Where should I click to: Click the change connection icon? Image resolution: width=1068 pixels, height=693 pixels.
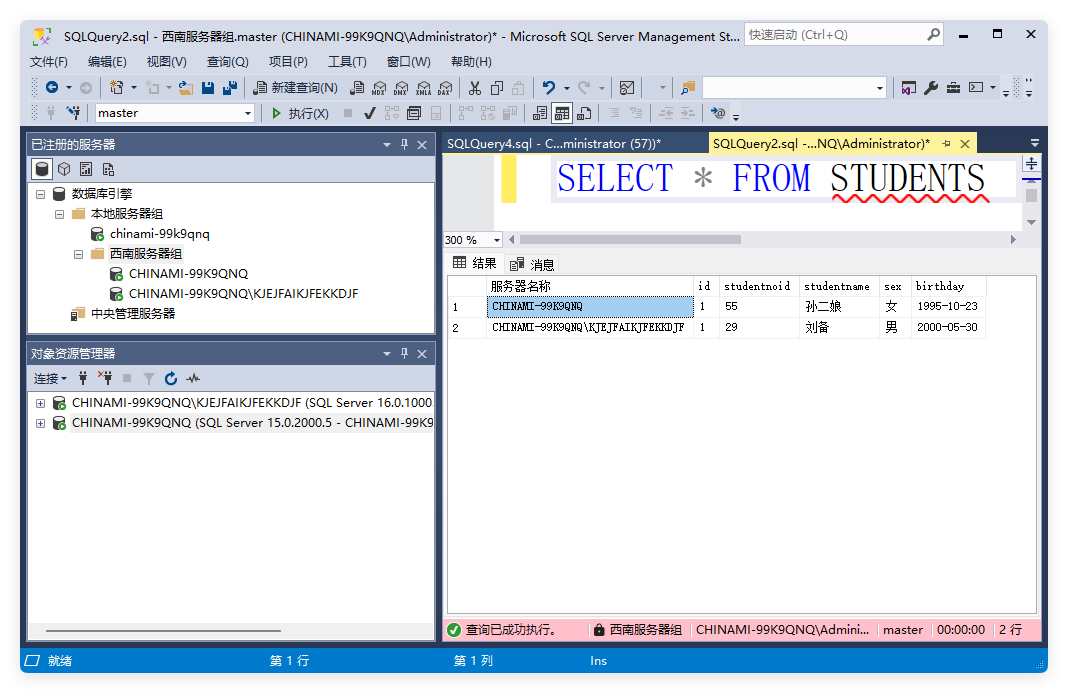pyautogui.click(x=73, y=112)
